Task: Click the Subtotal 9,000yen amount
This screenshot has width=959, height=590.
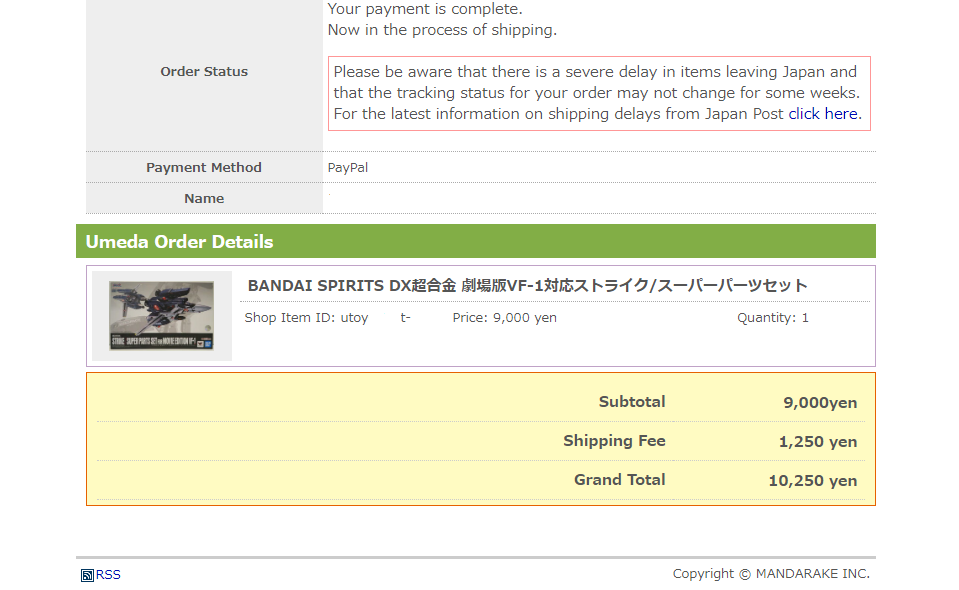Action: [x=820, y=402]
